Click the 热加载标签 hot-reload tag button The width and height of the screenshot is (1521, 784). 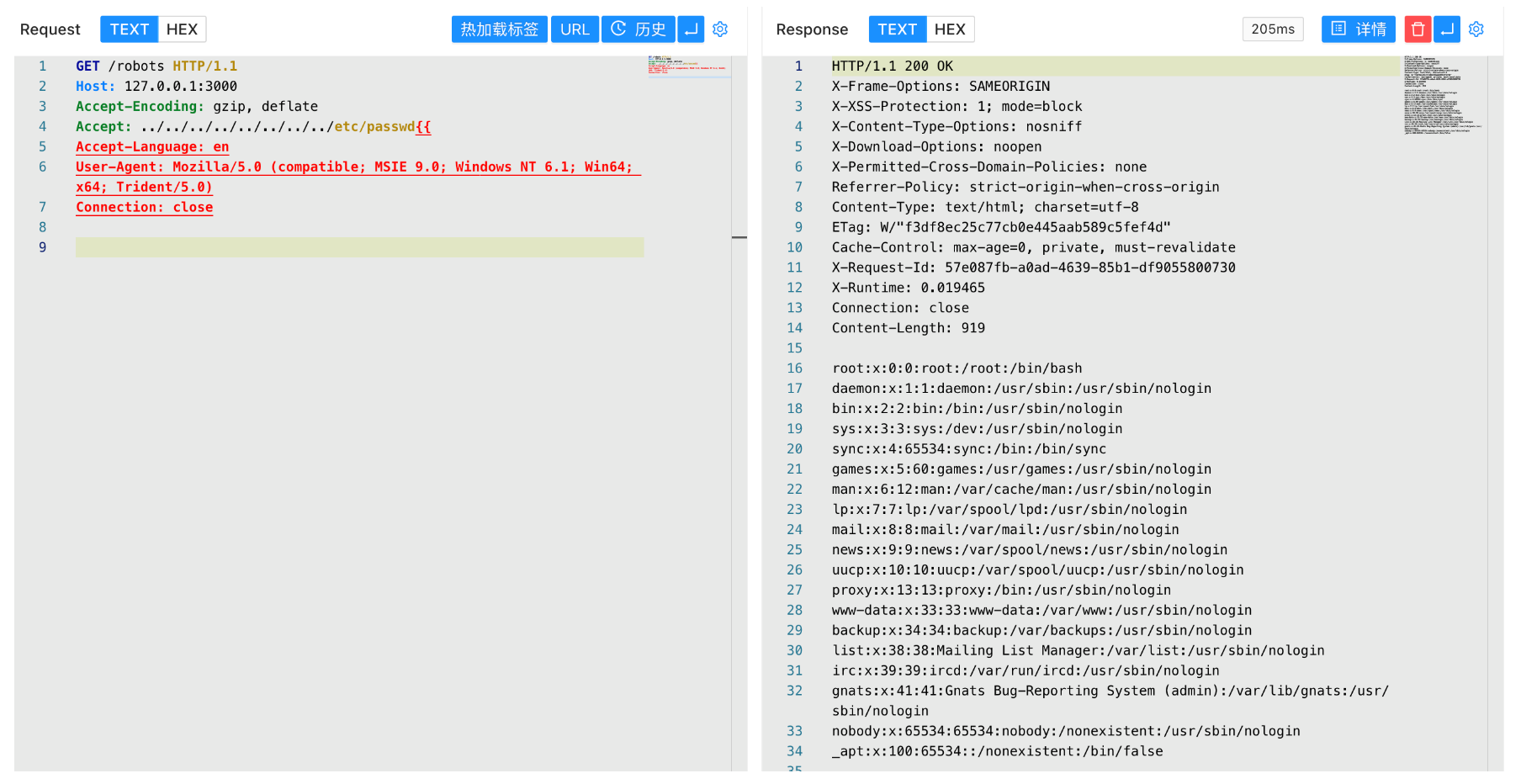[499, 29]
